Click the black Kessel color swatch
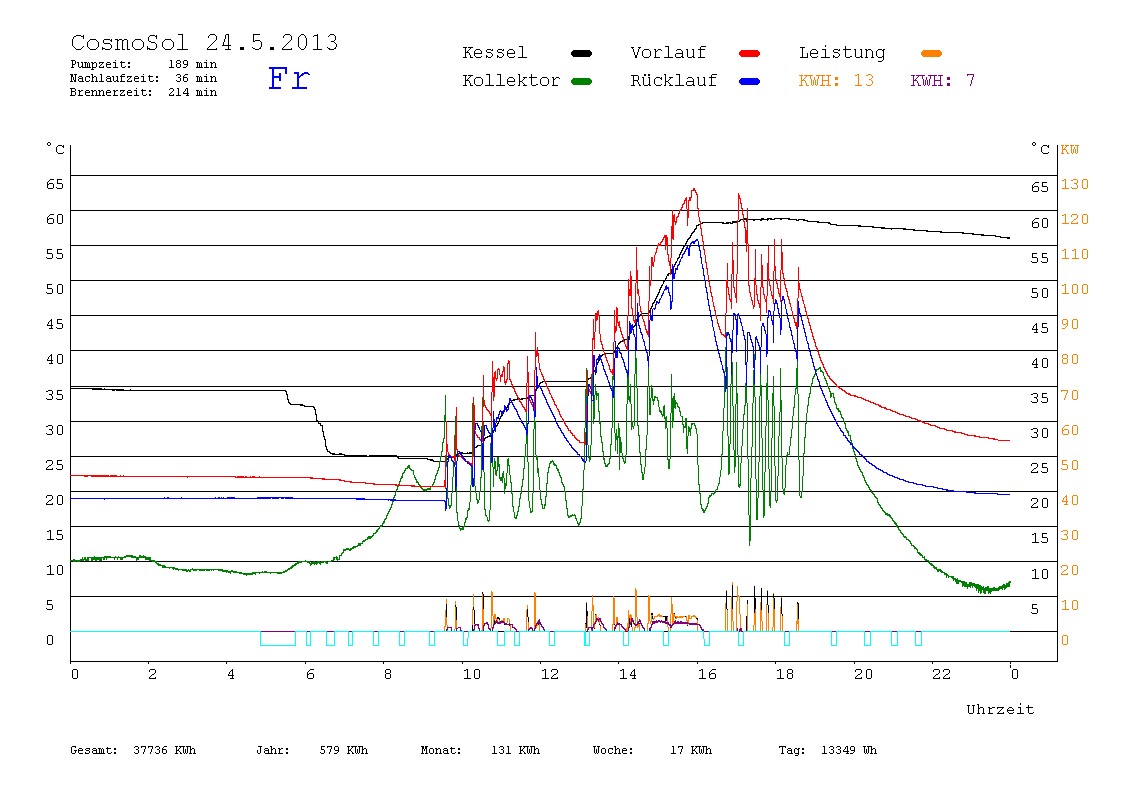The height and width of the screenshot is (812, 1148). point(581,53)
